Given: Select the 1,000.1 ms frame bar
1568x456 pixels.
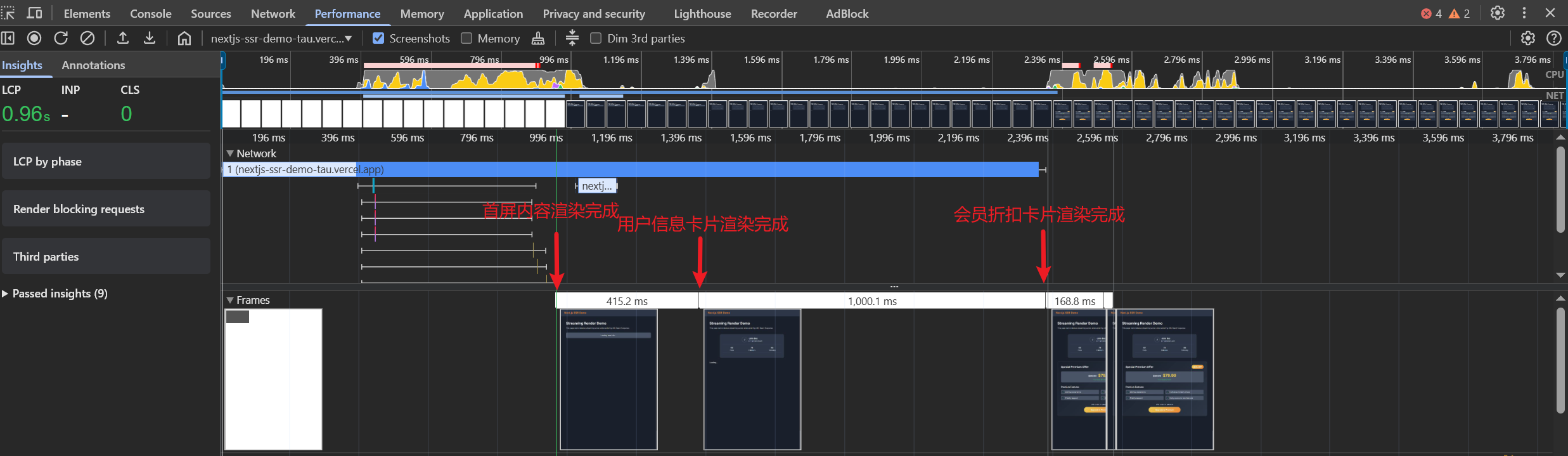Looking at the screenshot, I should pyautogui.click(x=872, y=301).
